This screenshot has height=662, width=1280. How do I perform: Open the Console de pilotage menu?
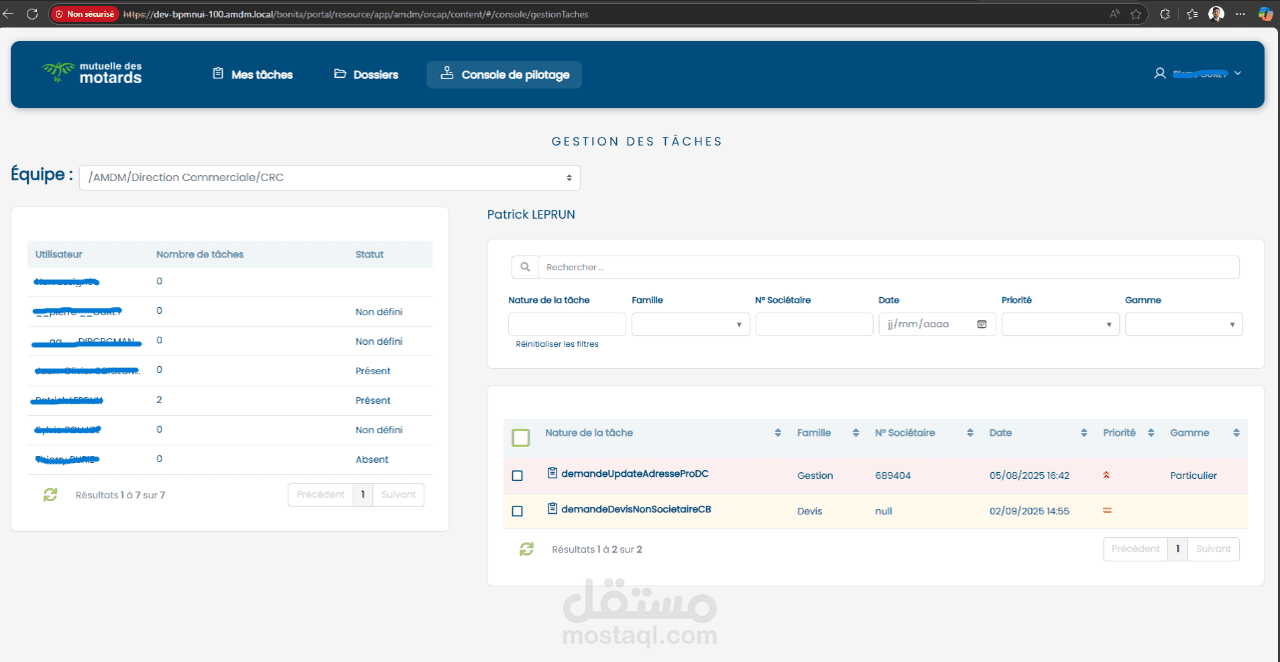504,74
